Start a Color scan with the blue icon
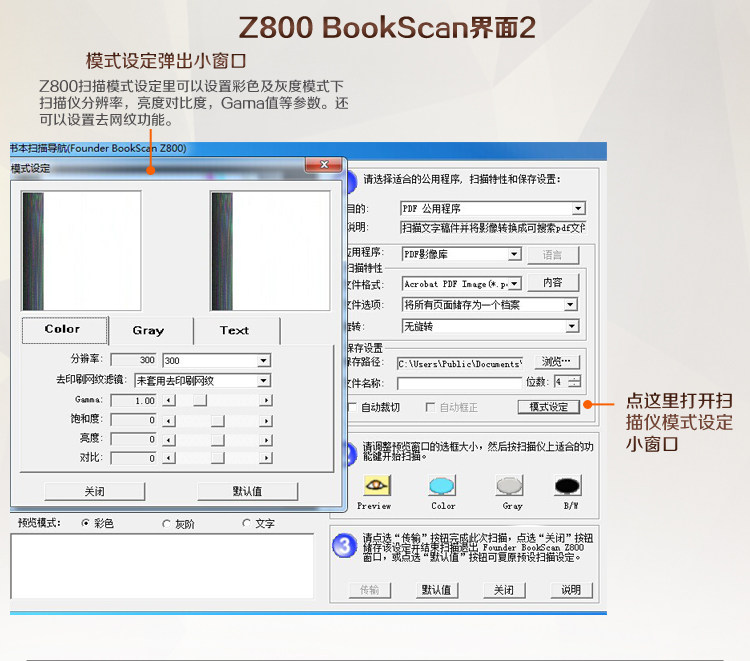This screenshot has height=661, width=750. point(442,485)
